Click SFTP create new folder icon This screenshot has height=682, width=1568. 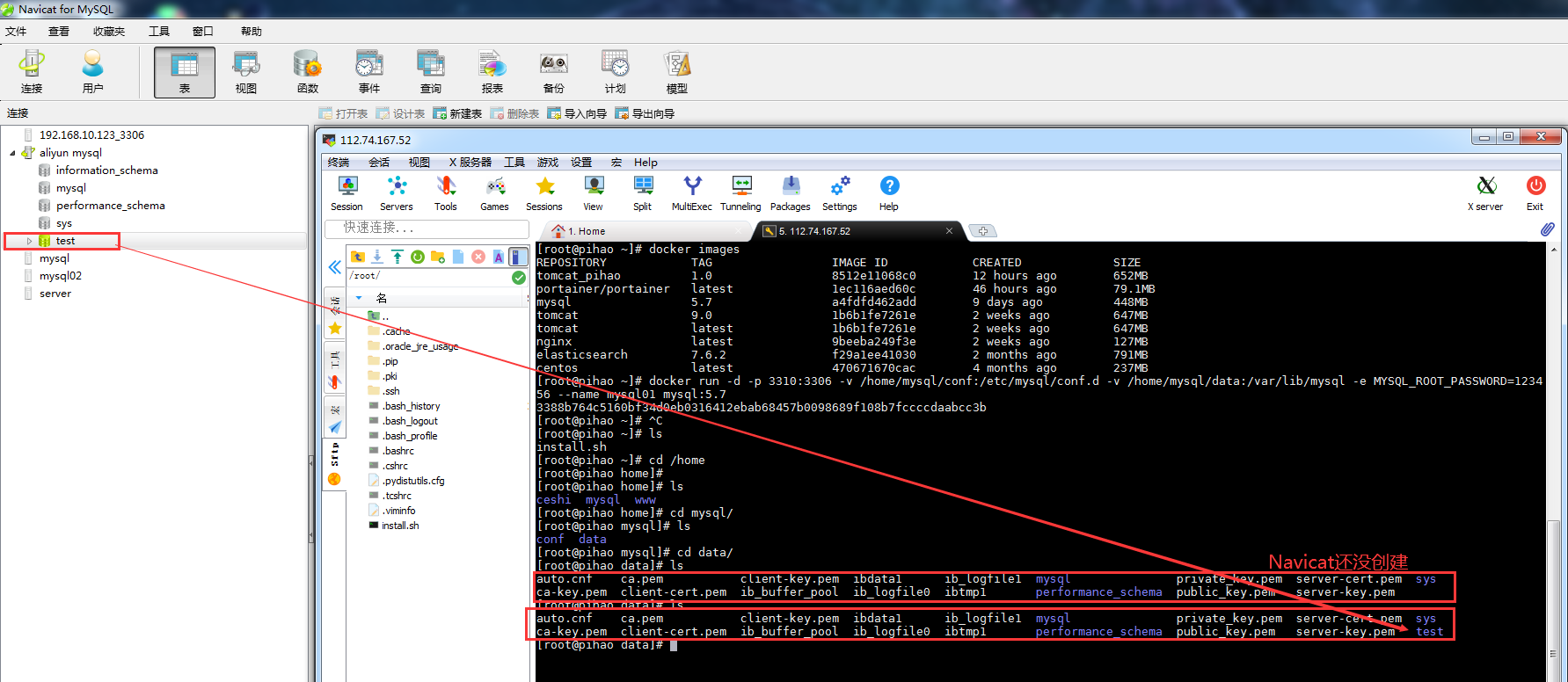click(x=438, y=257)
